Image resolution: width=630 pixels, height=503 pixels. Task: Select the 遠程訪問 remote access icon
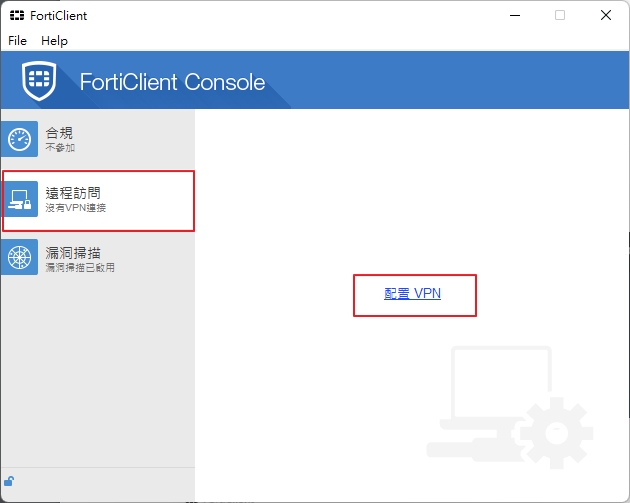[20, 199]
